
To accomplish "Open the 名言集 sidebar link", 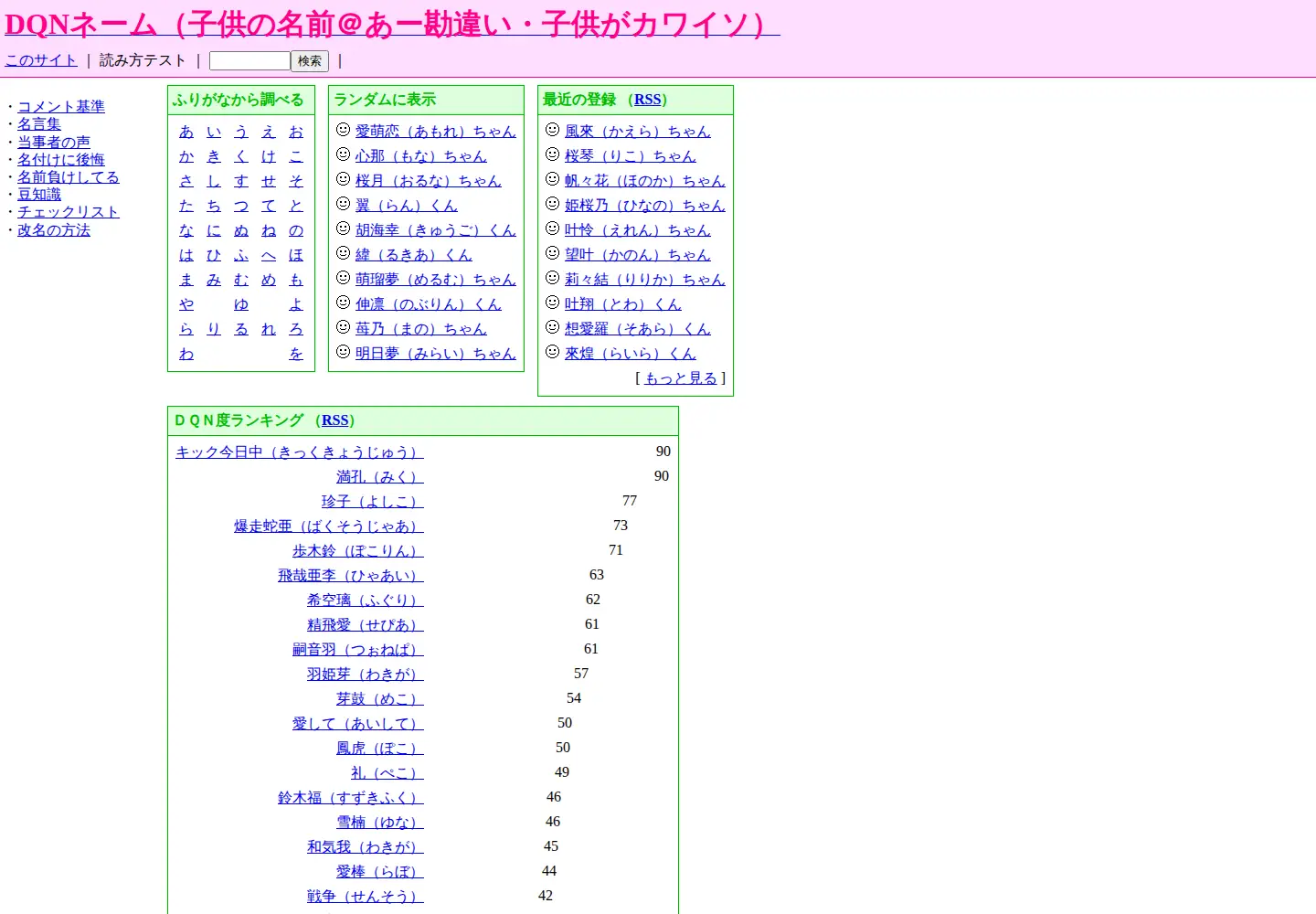I will pos(39,124).
